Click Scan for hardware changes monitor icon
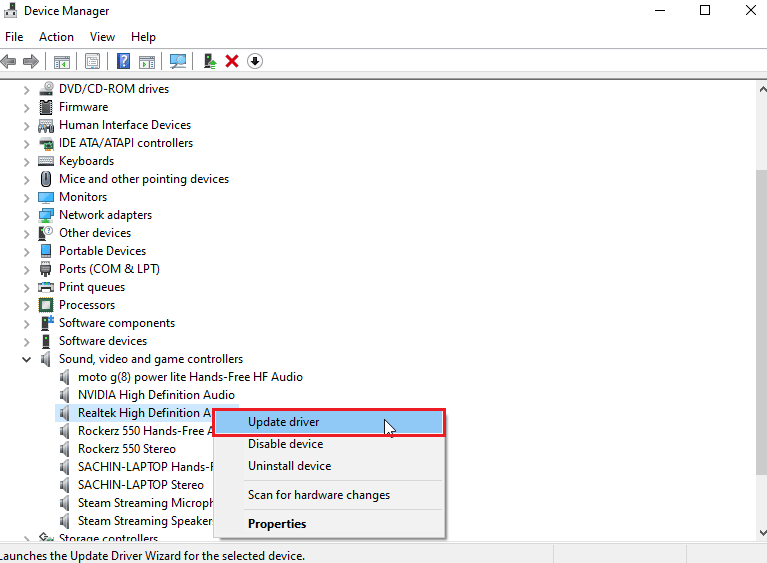767x563 pixels. (178, 61)
